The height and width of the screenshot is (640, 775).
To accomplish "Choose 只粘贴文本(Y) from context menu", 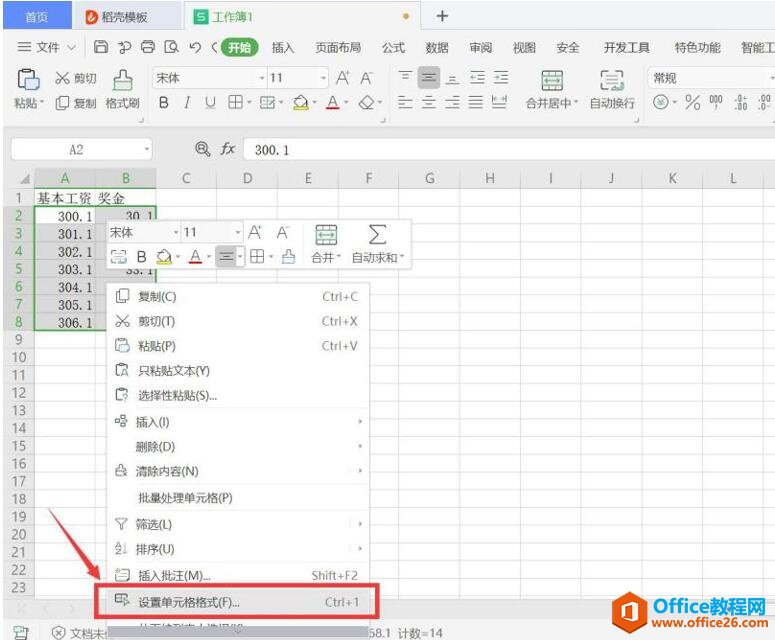I will click(238, 371).
